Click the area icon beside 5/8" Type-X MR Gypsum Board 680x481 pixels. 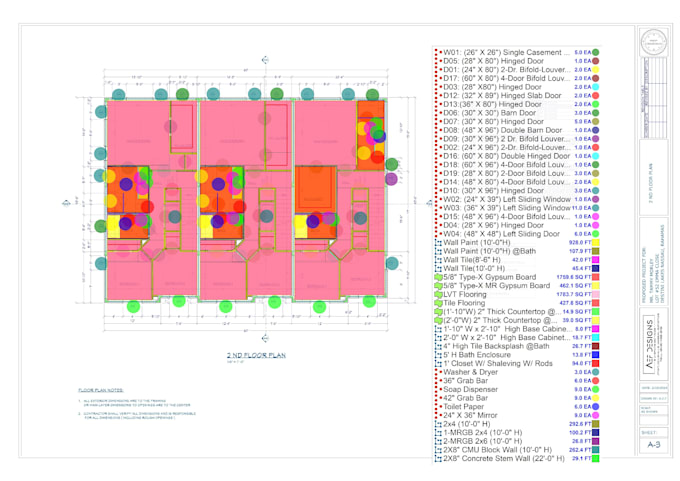point(438,286)
